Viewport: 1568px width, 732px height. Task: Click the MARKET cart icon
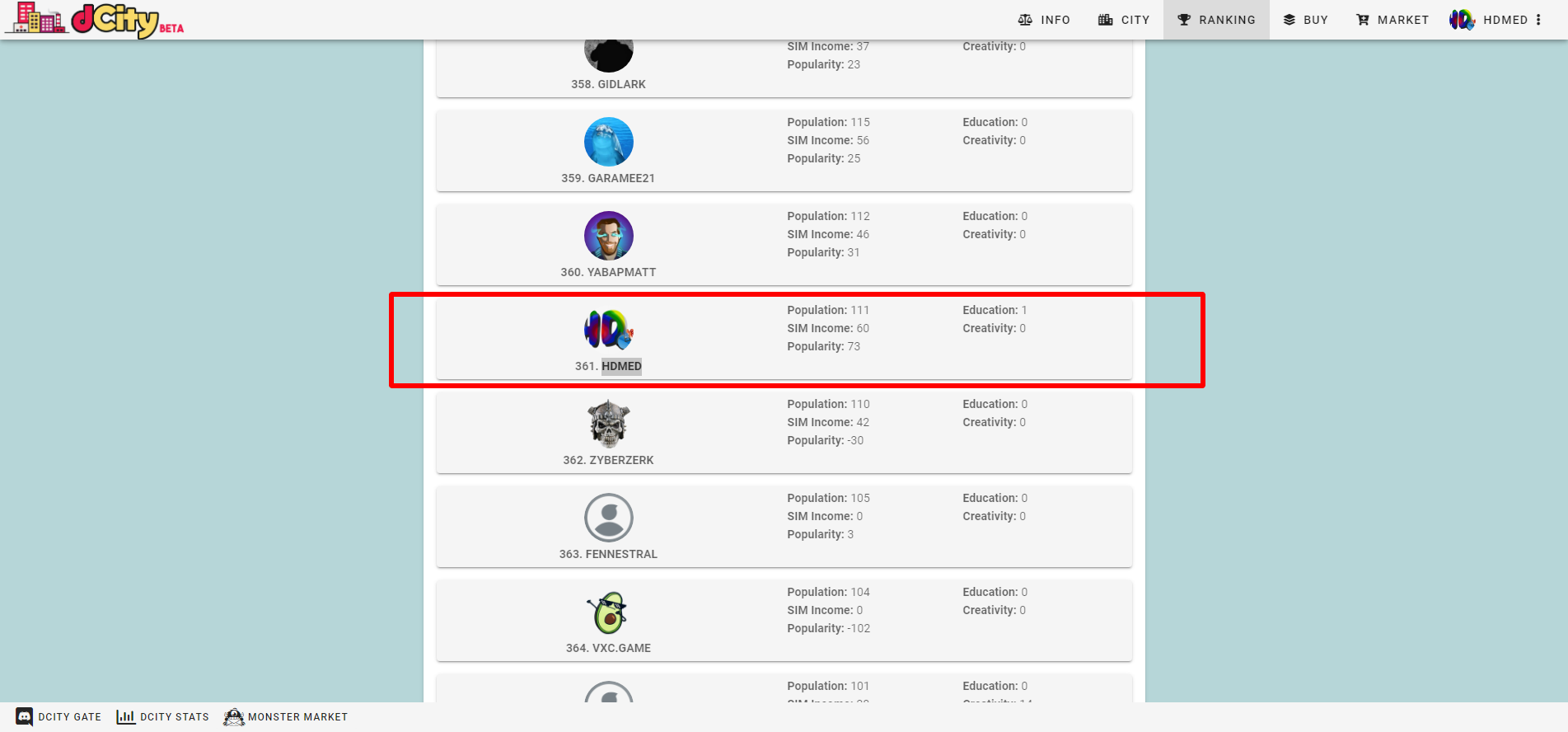click(x=1363, y=20)
